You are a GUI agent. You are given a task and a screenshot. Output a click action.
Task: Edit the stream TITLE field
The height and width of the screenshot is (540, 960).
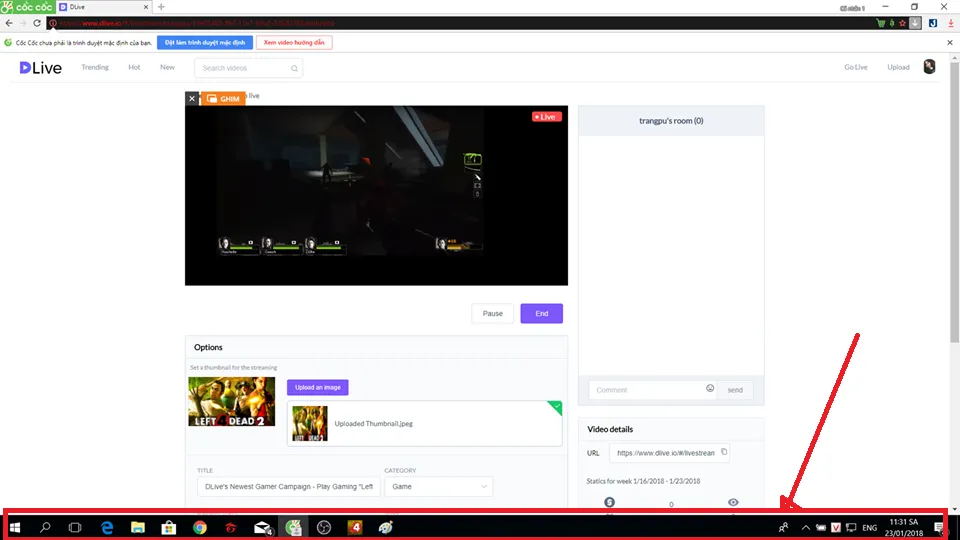coord(288,486)
